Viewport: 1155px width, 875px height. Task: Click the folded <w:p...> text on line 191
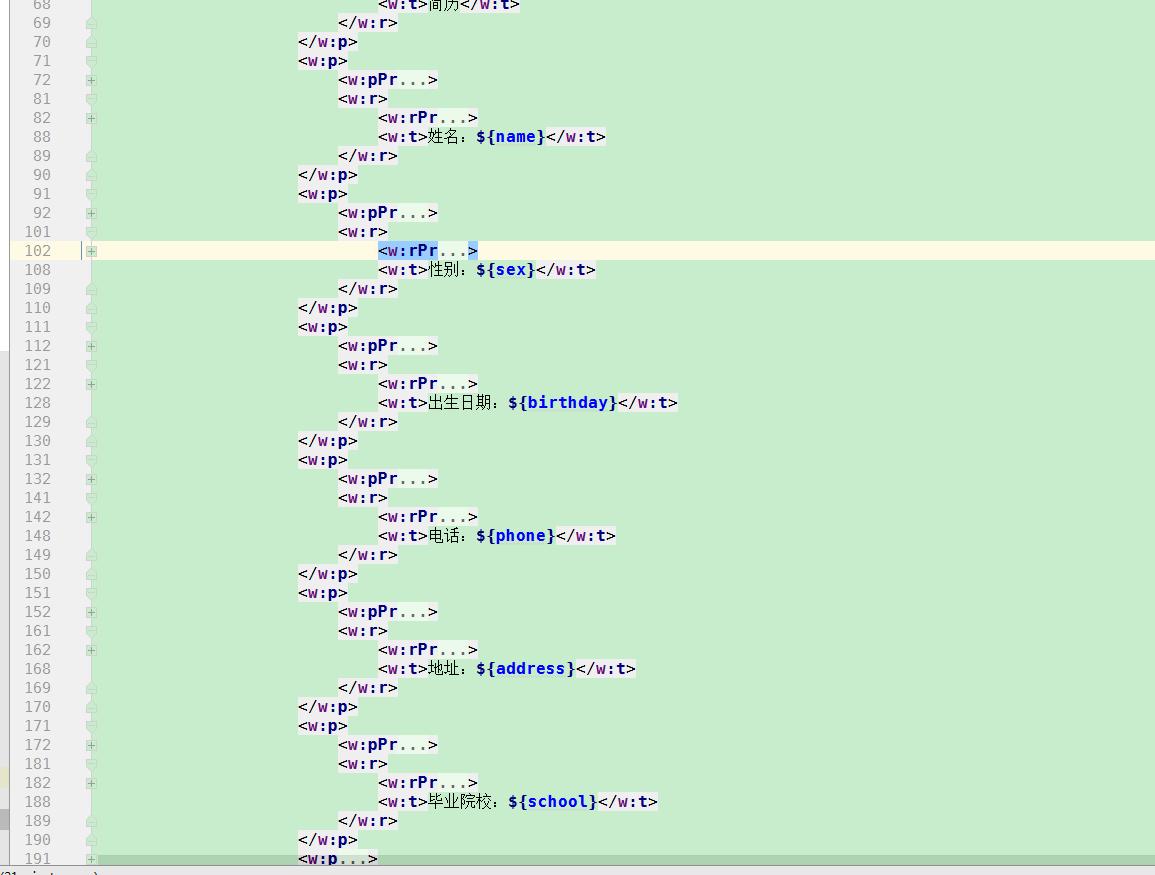point(338,859)
